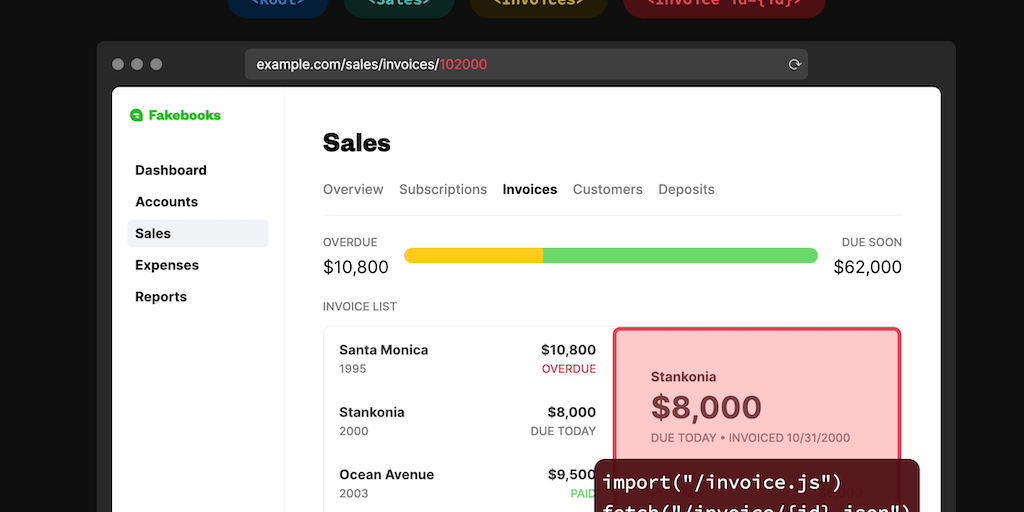Open the Santa Monica invoice row
Viewport: 1024px width, 512px height.
467,359
